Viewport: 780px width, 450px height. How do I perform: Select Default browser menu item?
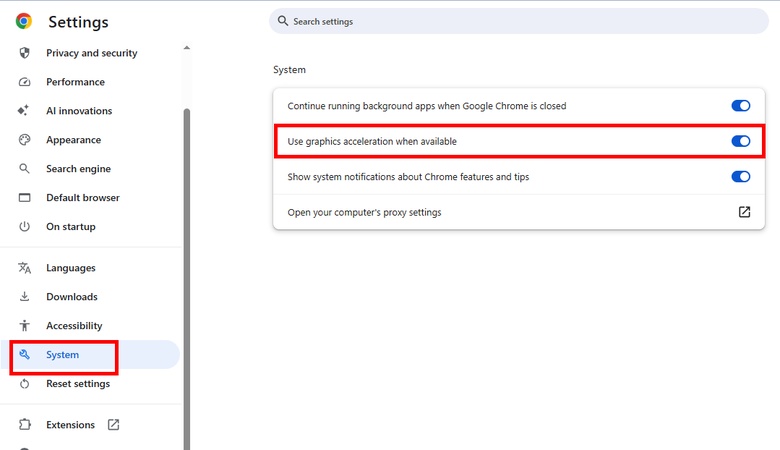83,197
